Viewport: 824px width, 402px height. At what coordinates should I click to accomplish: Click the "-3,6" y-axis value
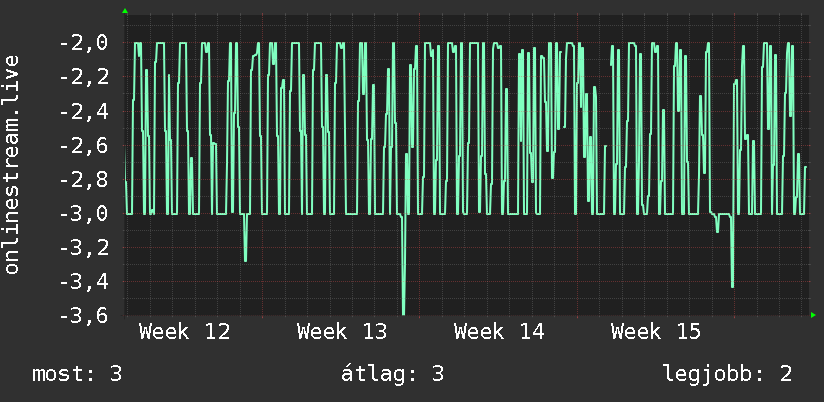pyautogui.click(x=84, y=316)
